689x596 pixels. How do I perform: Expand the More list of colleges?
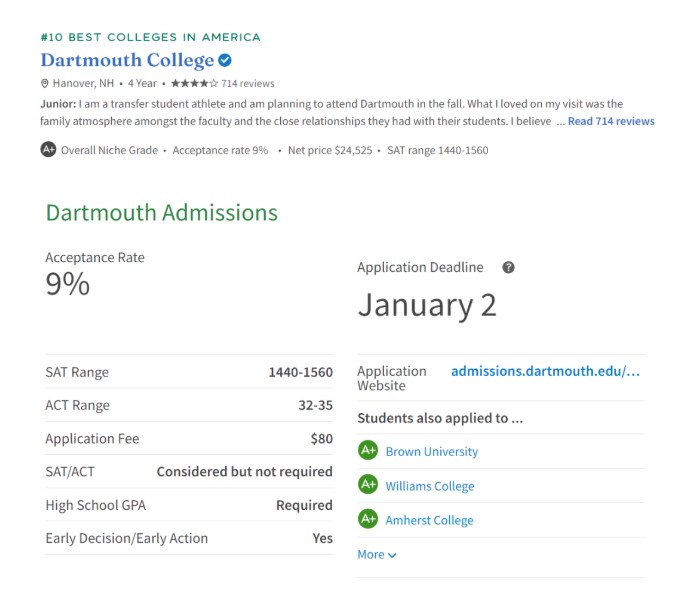click(377, 555)
